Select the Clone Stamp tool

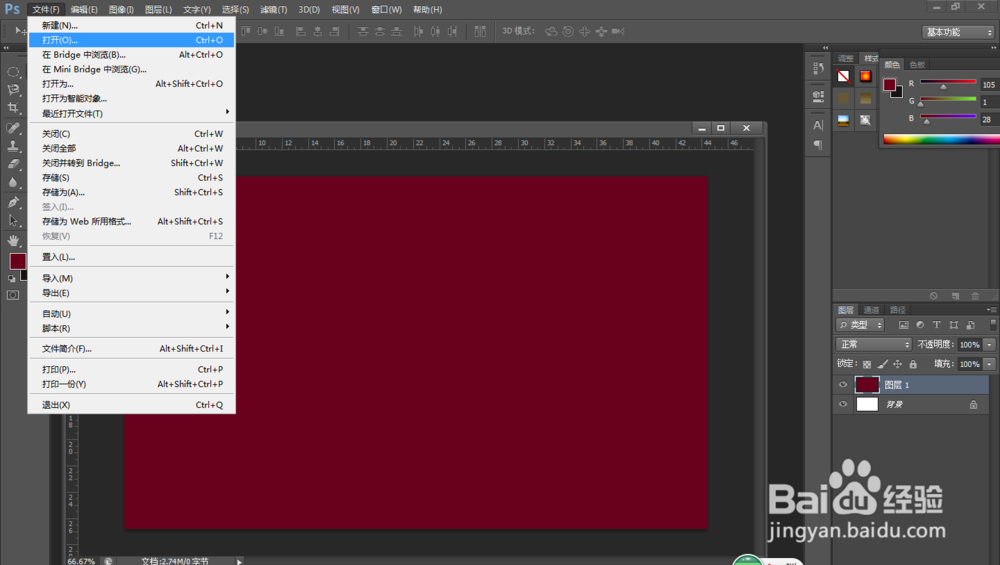pyautogui.click(x=13, y=146)
